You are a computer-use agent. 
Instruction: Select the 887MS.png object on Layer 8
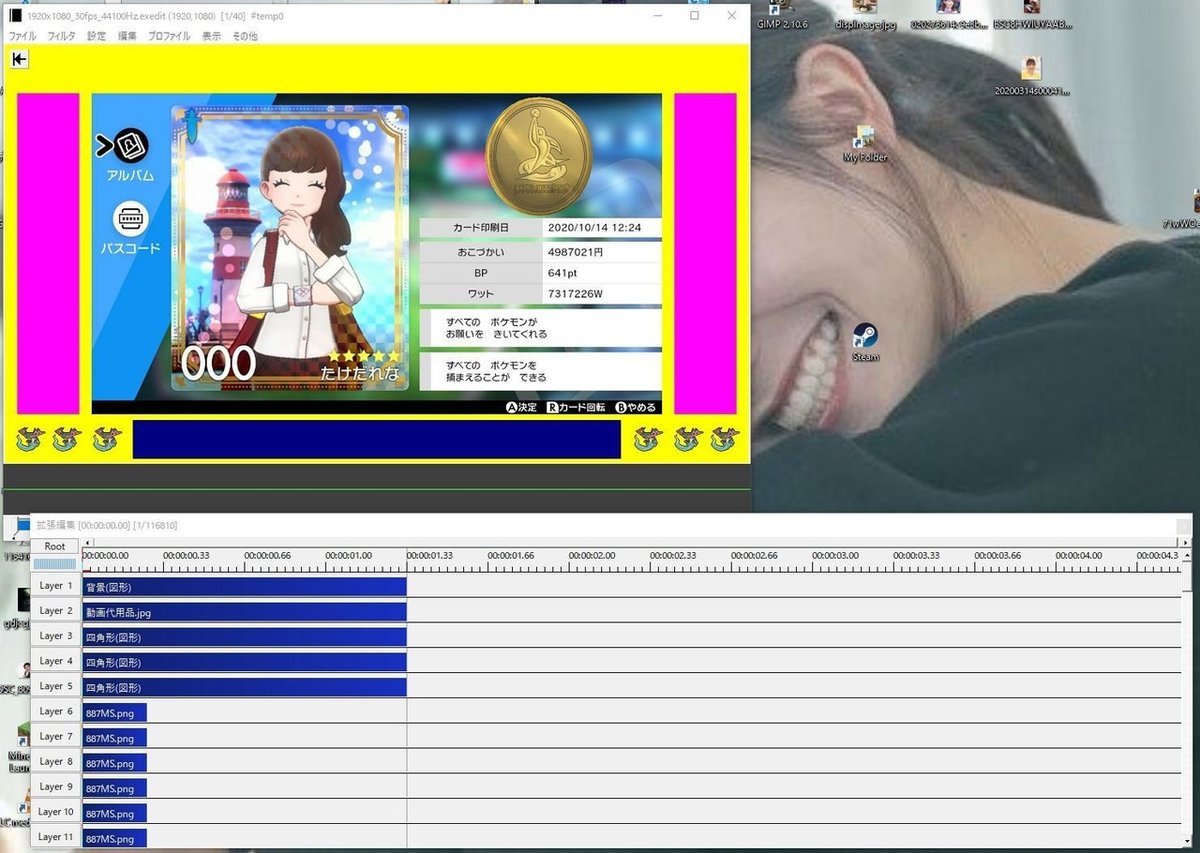[x=114, y=762]
